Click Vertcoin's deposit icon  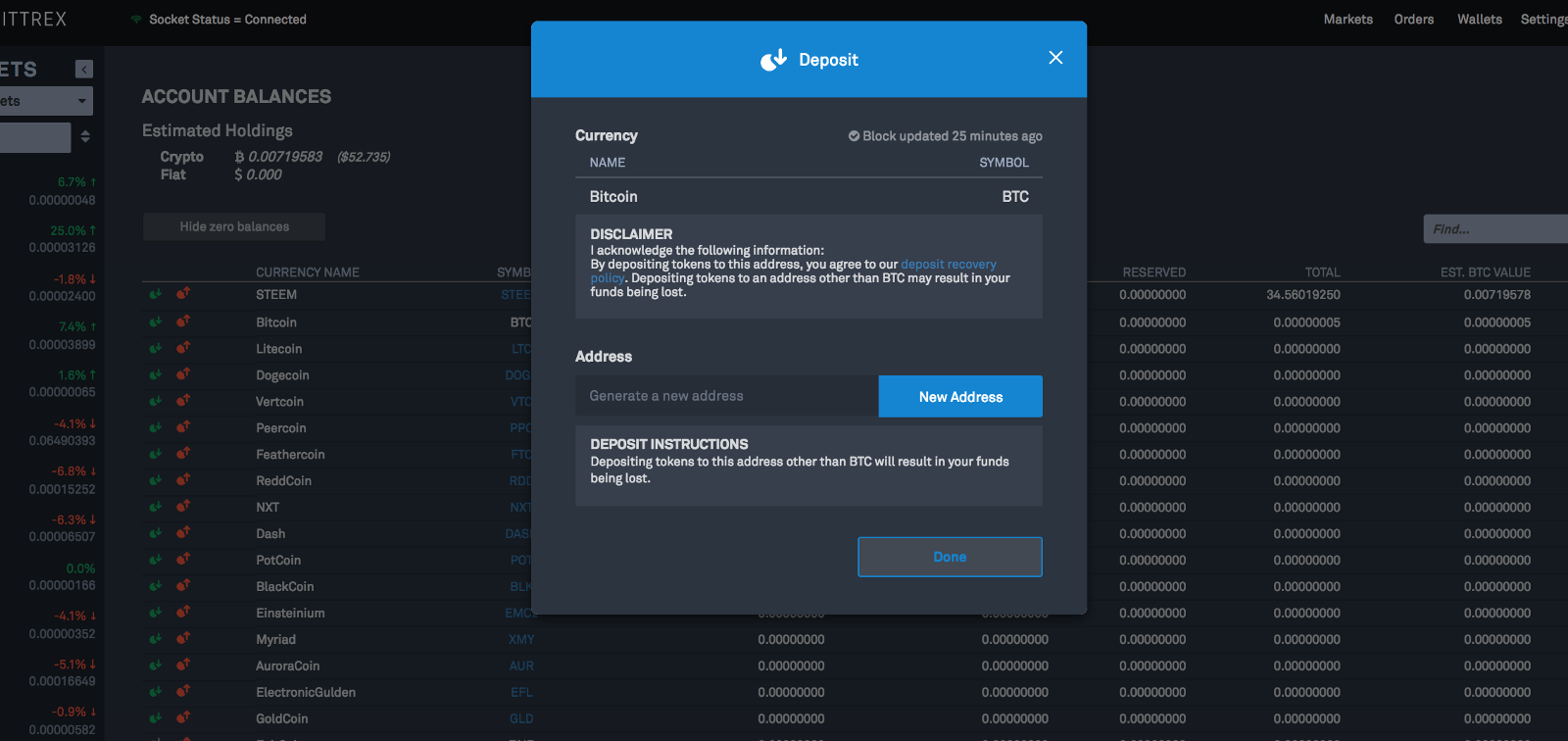point(155,401)
